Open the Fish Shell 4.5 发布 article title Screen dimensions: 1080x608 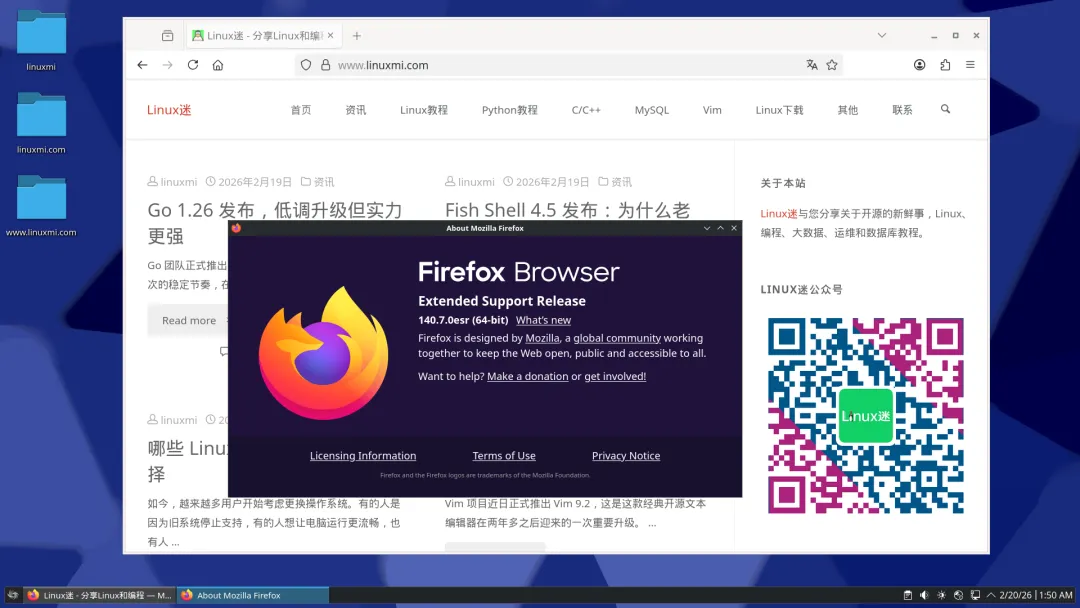tap(567, 210)
